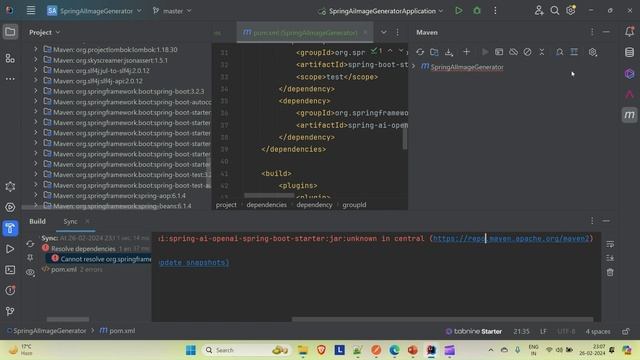Toggle skip tests mode icon

tap(527, 52)
